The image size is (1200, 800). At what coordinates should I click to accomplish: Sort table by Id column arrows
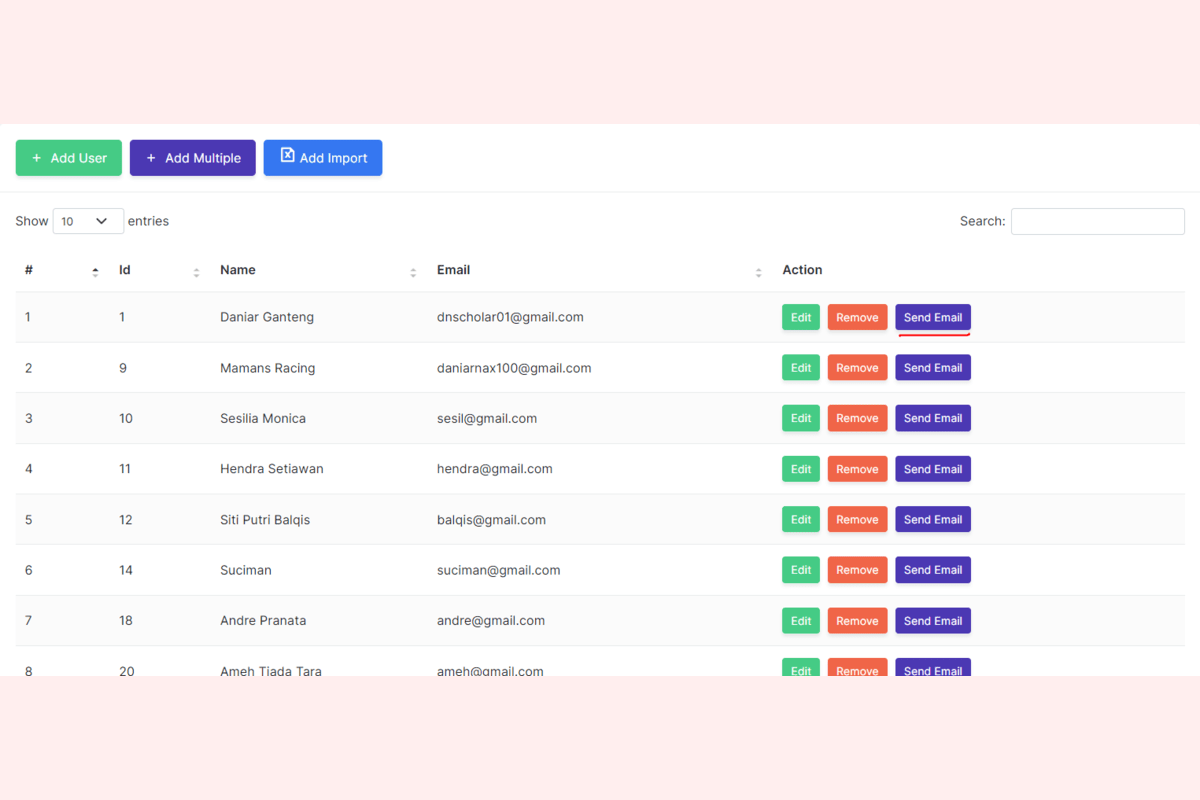pos(196,272)
